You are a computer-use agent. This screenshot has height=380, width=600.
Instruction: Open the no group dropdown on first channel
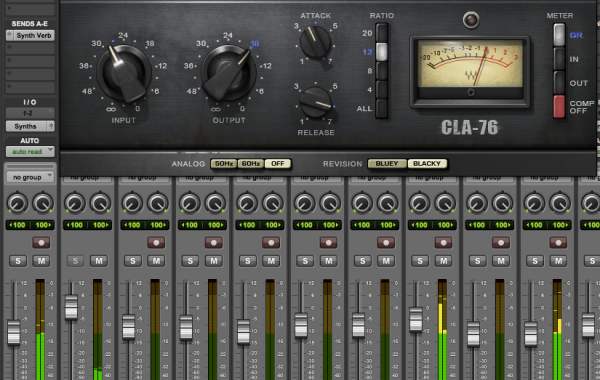[30, 177]
